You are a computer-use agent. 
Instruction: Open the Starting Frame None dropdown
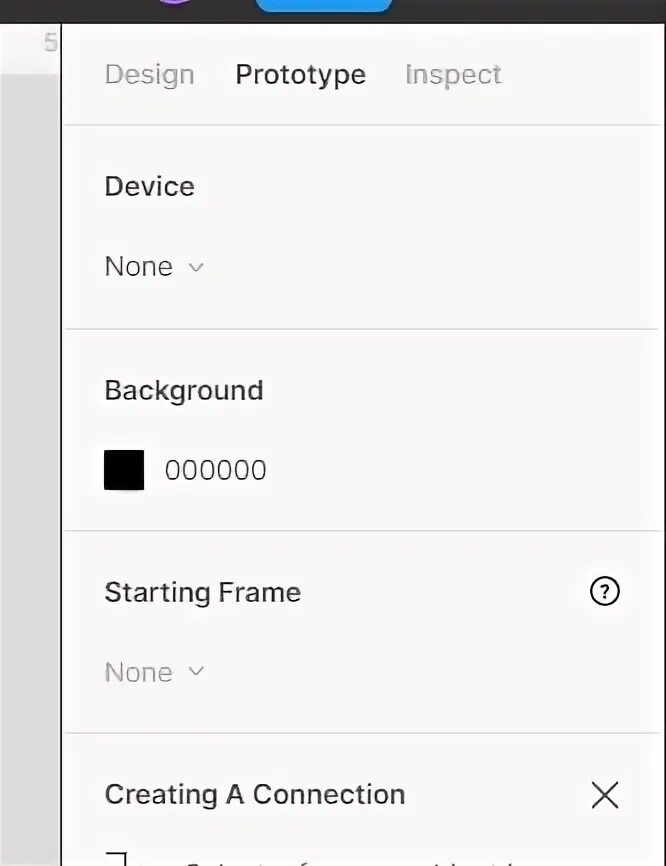click(x=154, y=672)
